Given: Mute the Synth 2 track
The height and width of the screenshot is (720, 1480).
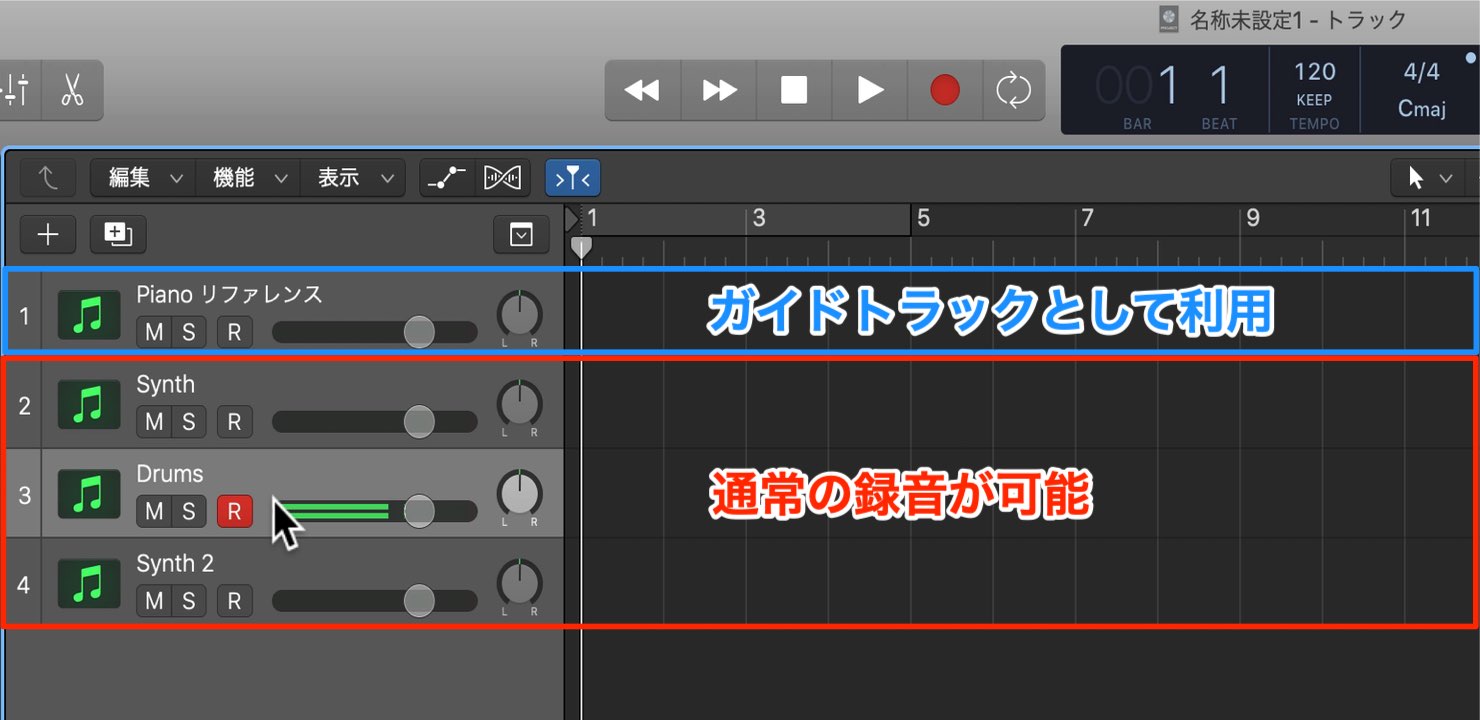Looking at the screenshot, I should pyautogui.click(x=154, y=601).
